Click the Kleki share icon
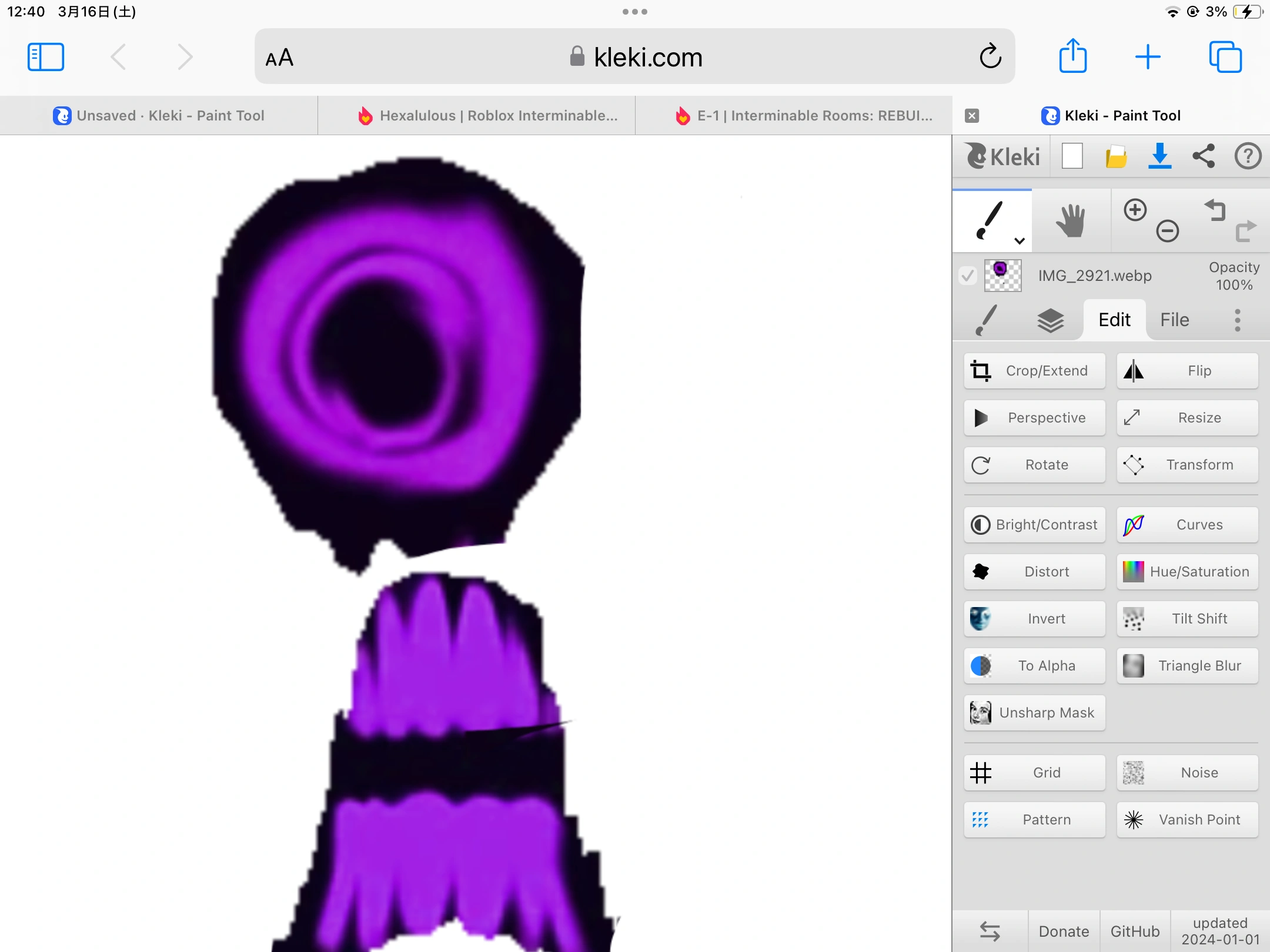The height and width of the screenshot is (952, 1270). [1204, 156]
